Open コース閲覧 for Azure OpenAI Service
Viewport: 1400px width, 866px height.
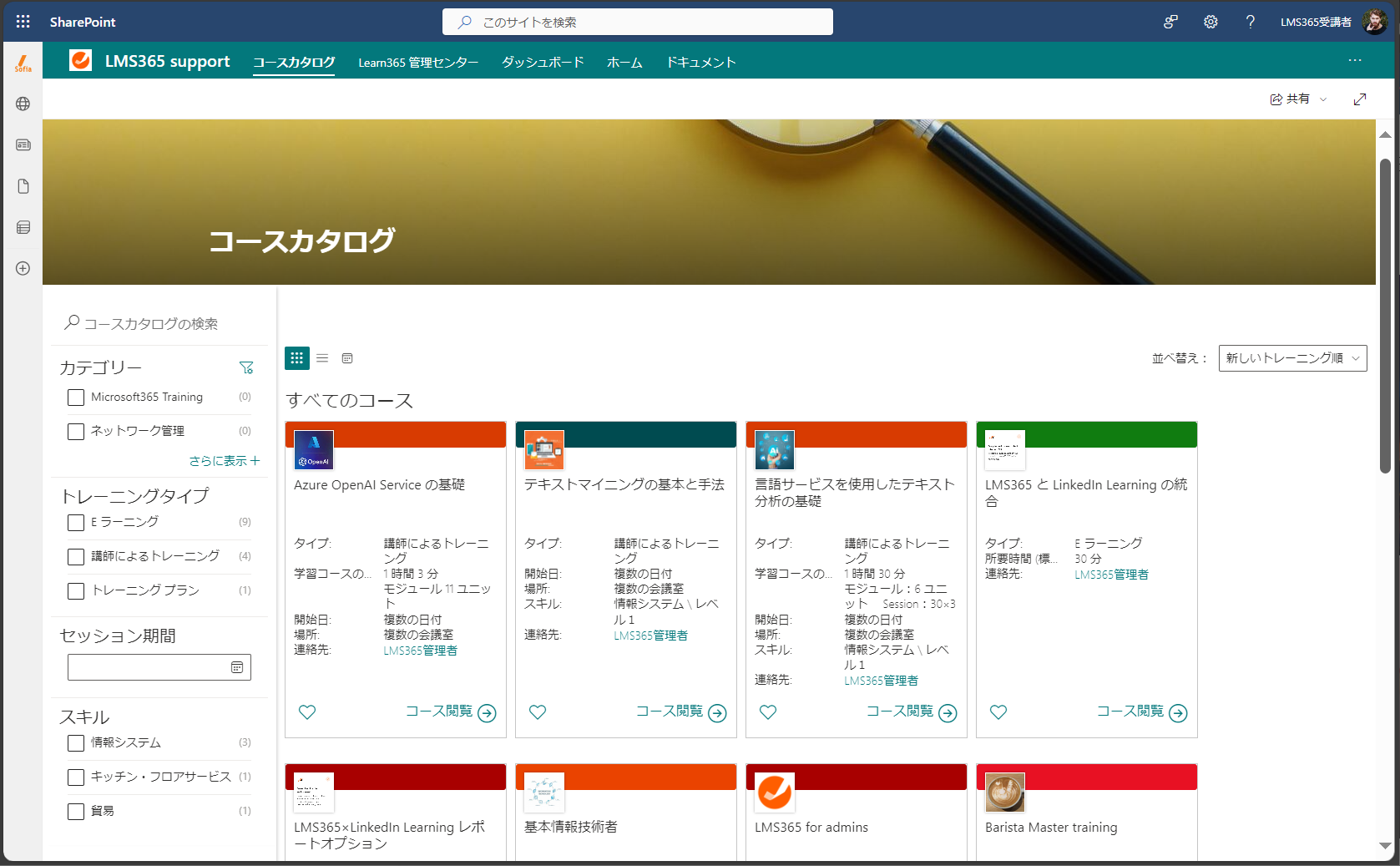click(x=451, y=712)
